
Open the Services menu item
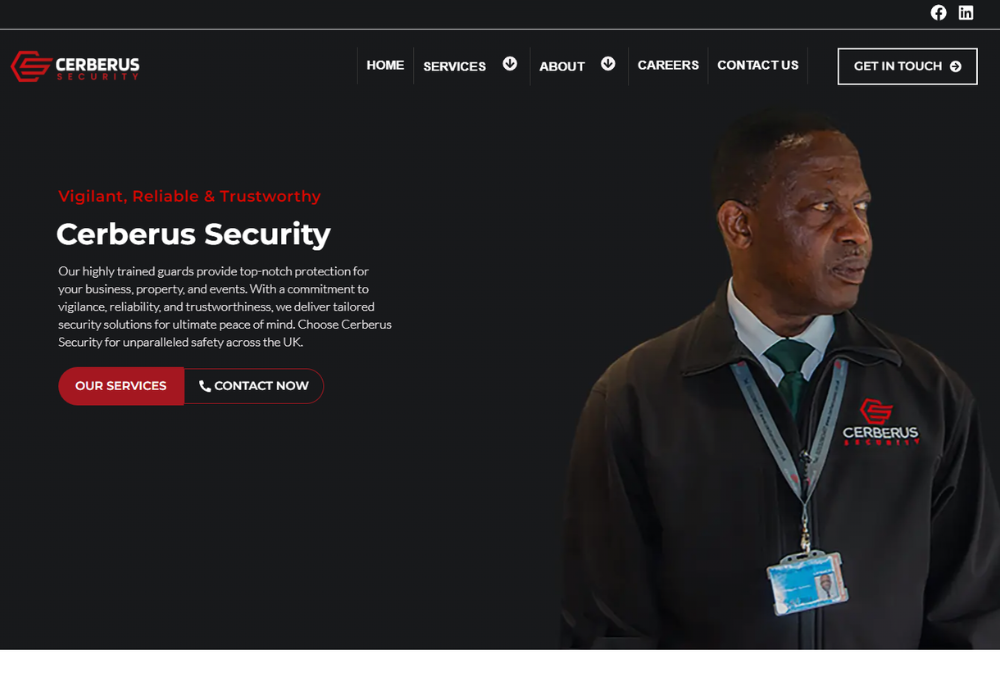coord(455,66)
